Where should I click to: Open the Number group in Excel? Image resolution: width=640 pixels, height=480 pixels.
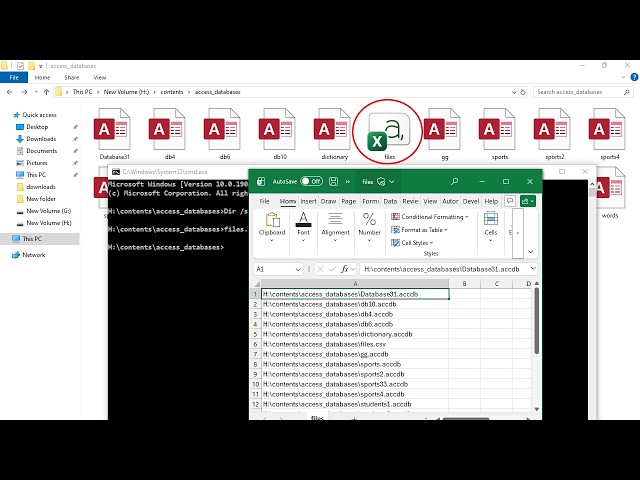(369, 227)
